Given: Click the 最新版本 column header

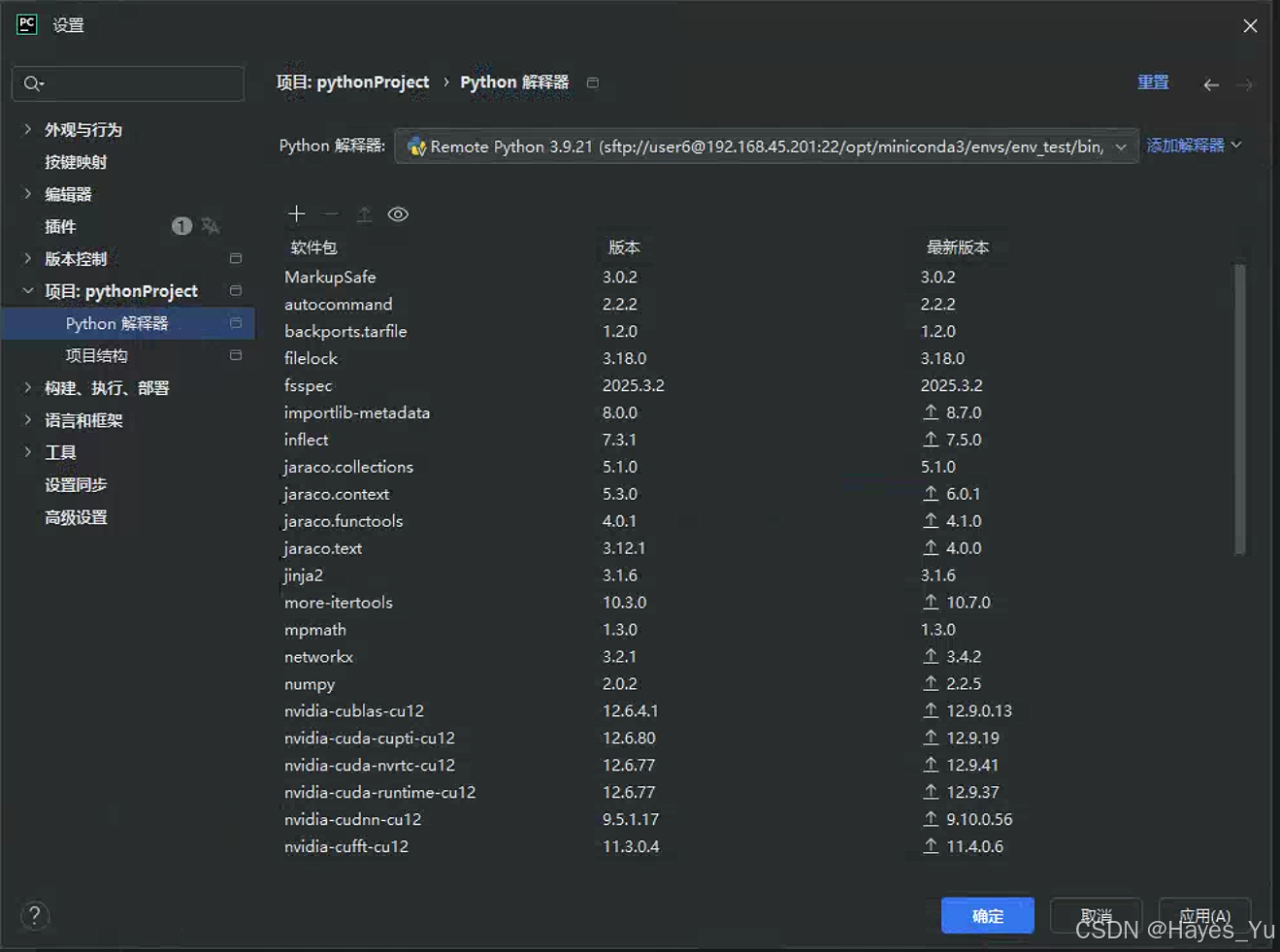Looking at the screenshot, I should (x=958, y=247).
